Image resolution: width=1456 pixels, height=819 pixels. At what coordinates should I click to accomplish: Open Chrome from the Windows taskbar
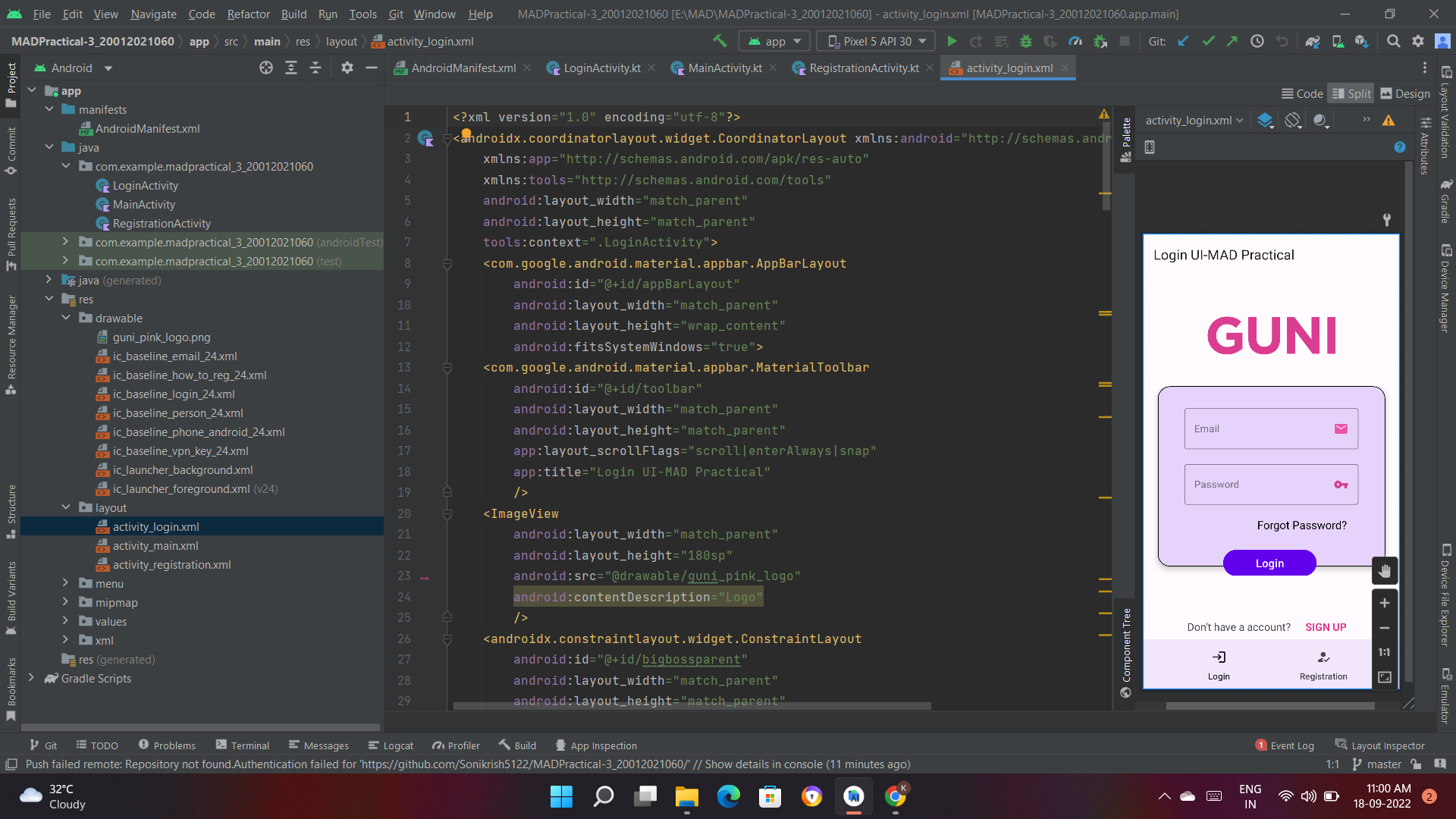[x=896, y=796]
